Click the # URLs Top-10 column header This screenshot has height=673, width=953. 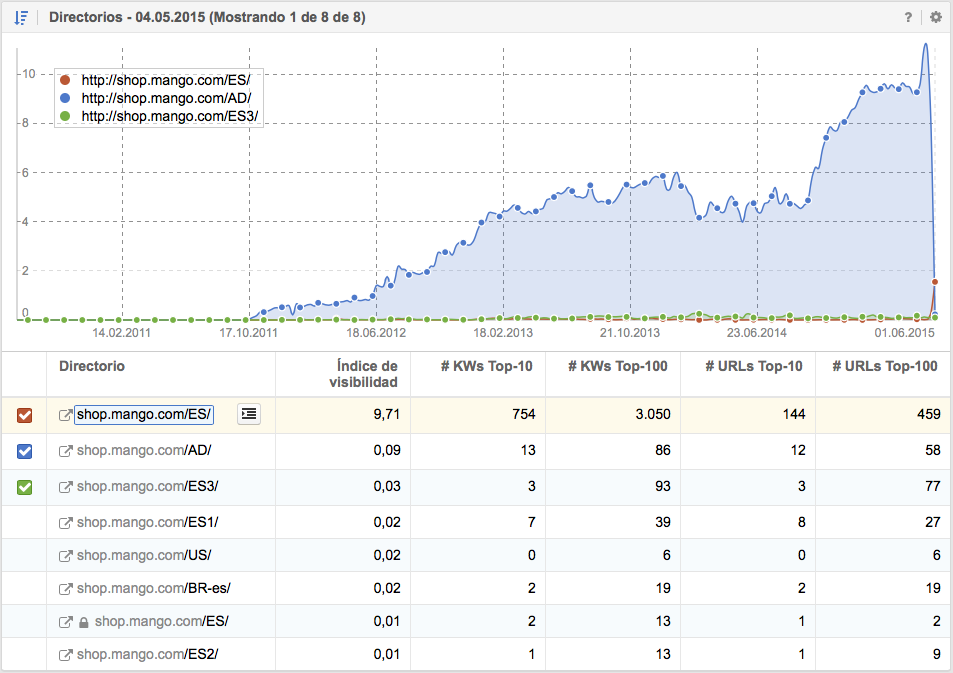click(748, 367)
